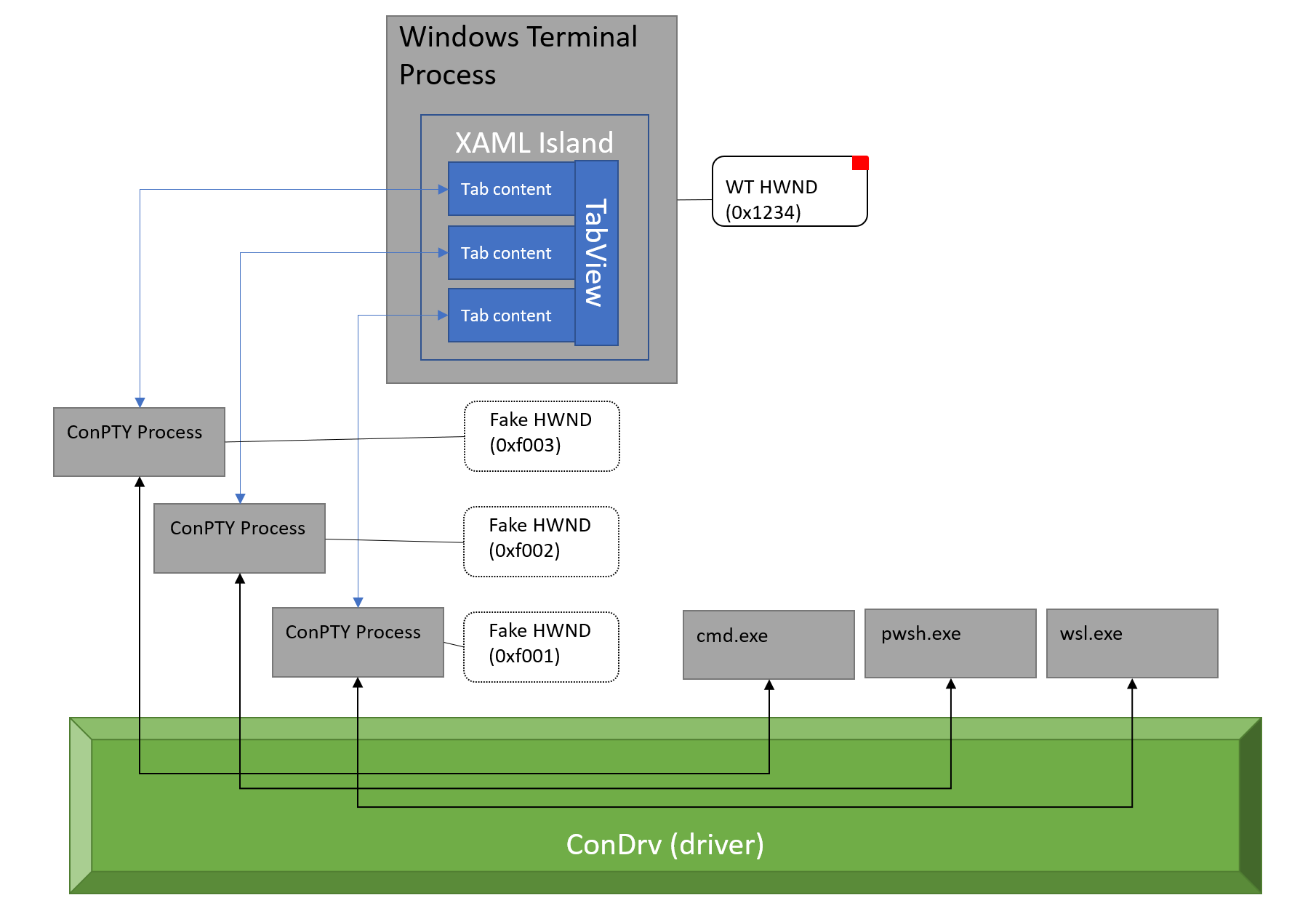The height and width of the screenshot is (919, 1316).
Task: Click the middle ConPTY Process box
Action: click(x=239, y=537)
